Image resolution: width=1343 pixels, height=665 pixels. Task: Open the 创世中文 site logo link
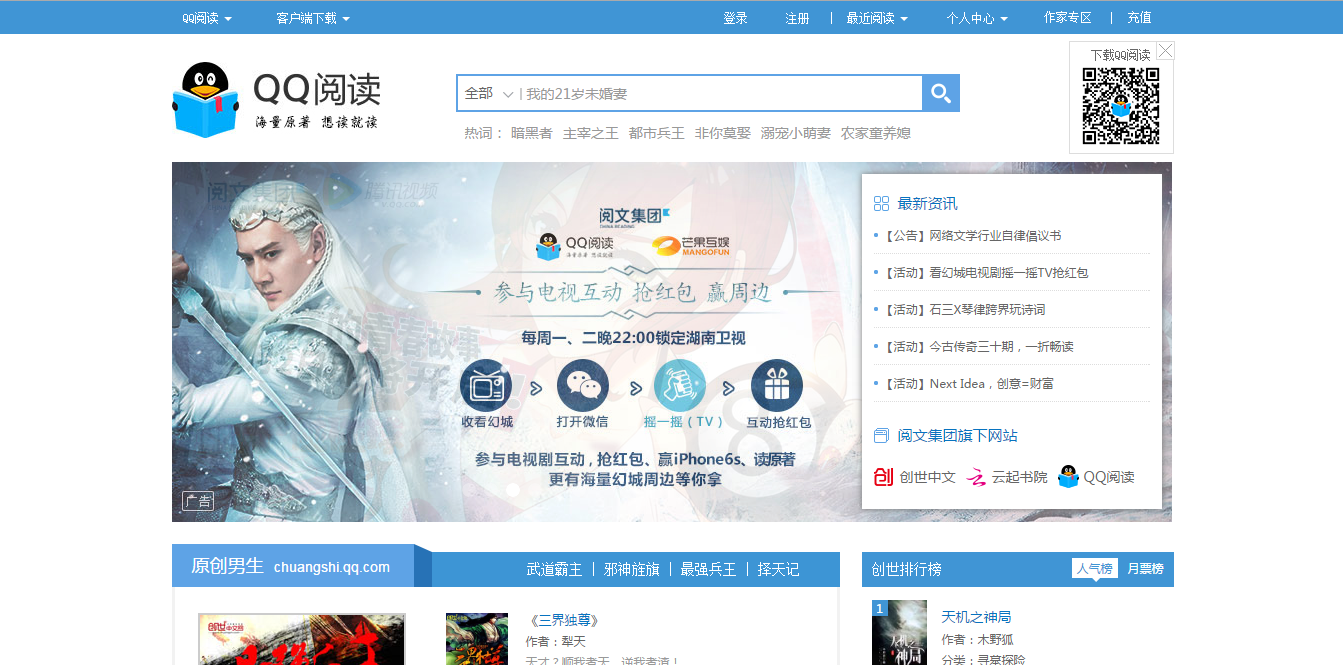click(x=915, y=477)
